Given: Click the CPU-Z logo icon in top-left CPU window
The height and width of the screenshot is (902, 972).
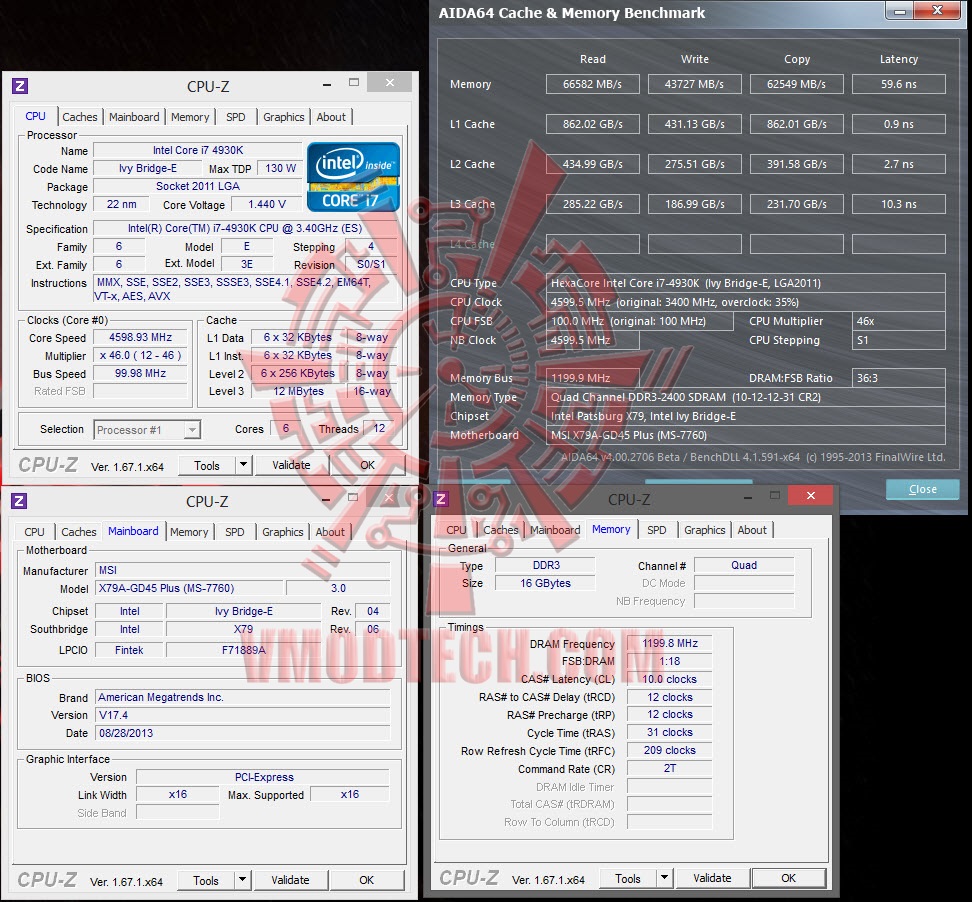Looking at the screenshot, I should [x=20, y=86].
